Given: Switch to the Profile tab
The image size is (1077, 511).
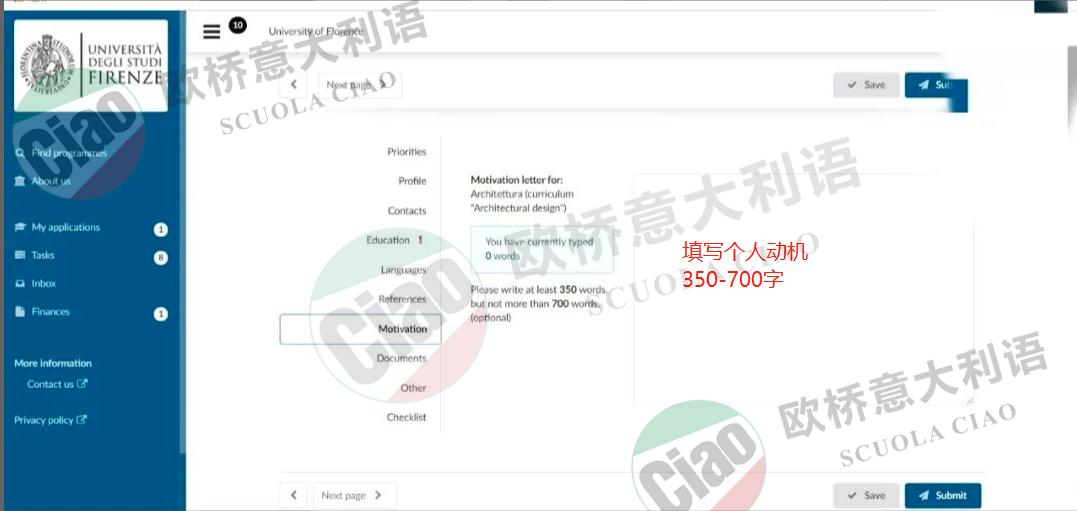Looking at the screenshot, I should [x=412, y=181].
